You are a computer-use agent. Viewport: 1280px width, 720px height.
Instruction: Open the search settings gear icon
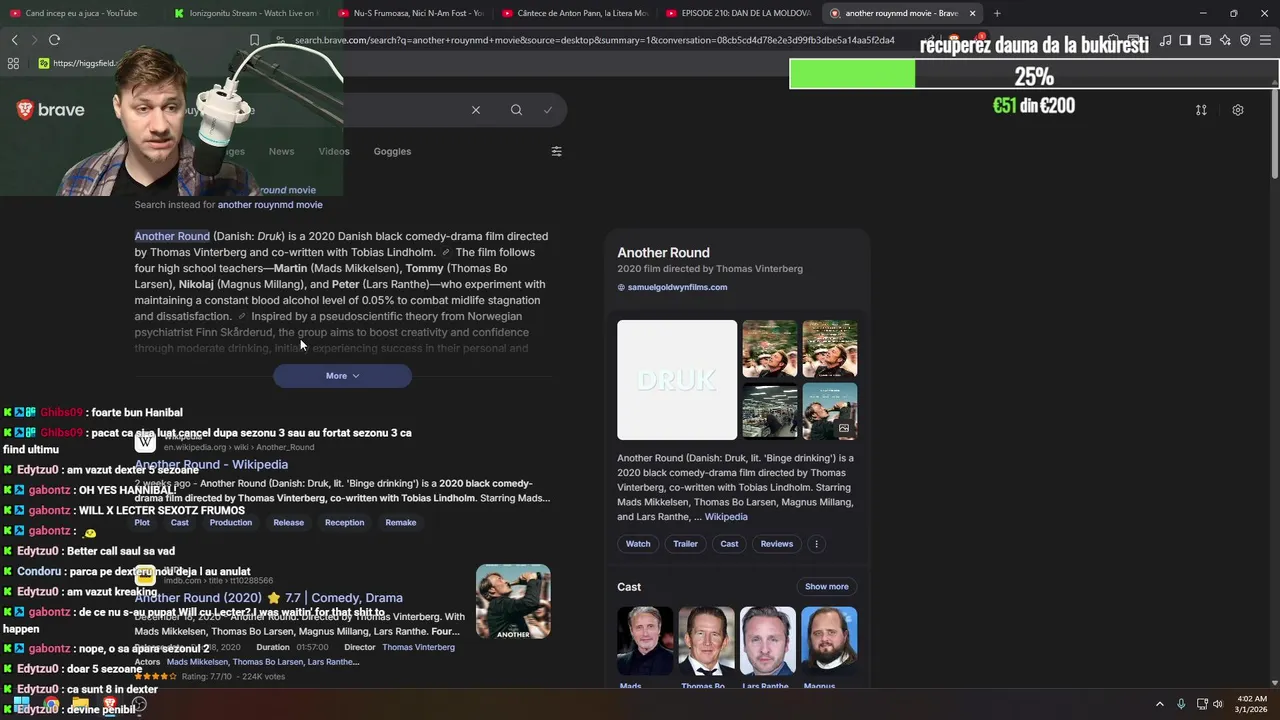[1238, 110]
